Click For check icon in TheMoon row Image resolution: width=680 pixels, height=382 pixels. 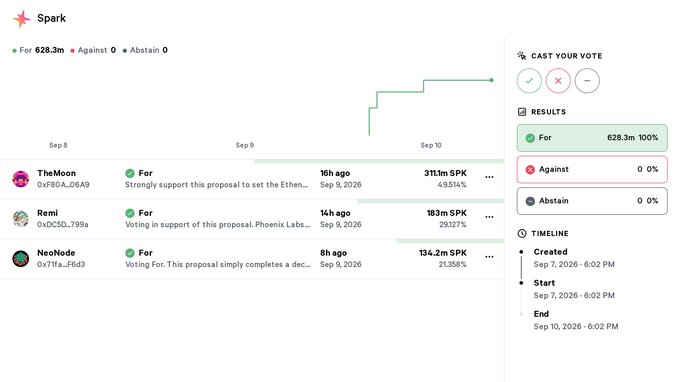pos(130,173)
